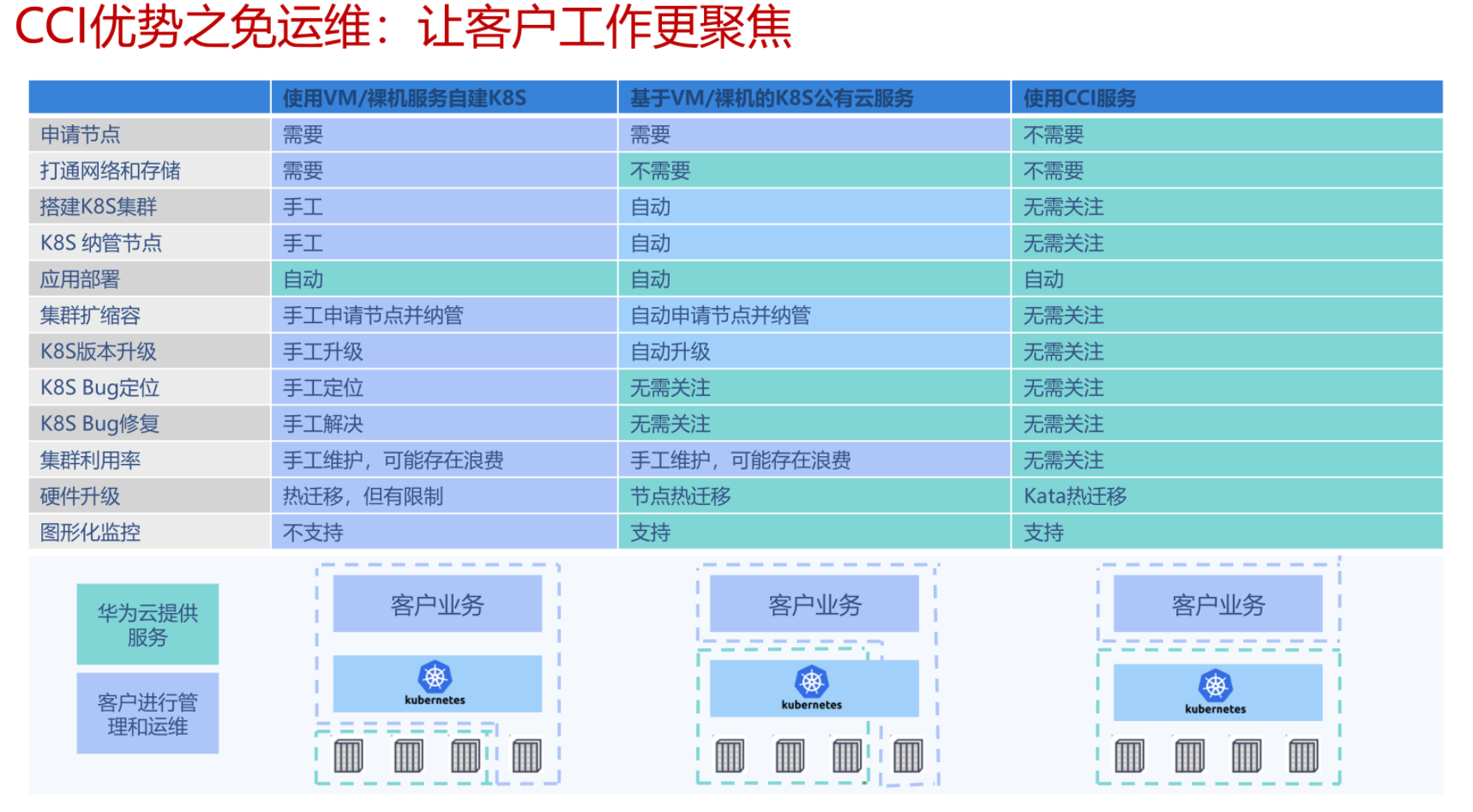Screen dimensions: 1473x812
Task: Click the 打通网络和存储 row label
Action: [149, 171]
